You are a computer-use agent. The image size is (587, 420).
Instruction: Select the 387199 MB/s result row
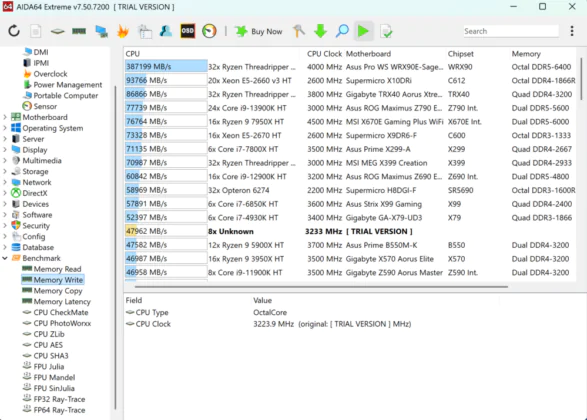tap(350, 67)
